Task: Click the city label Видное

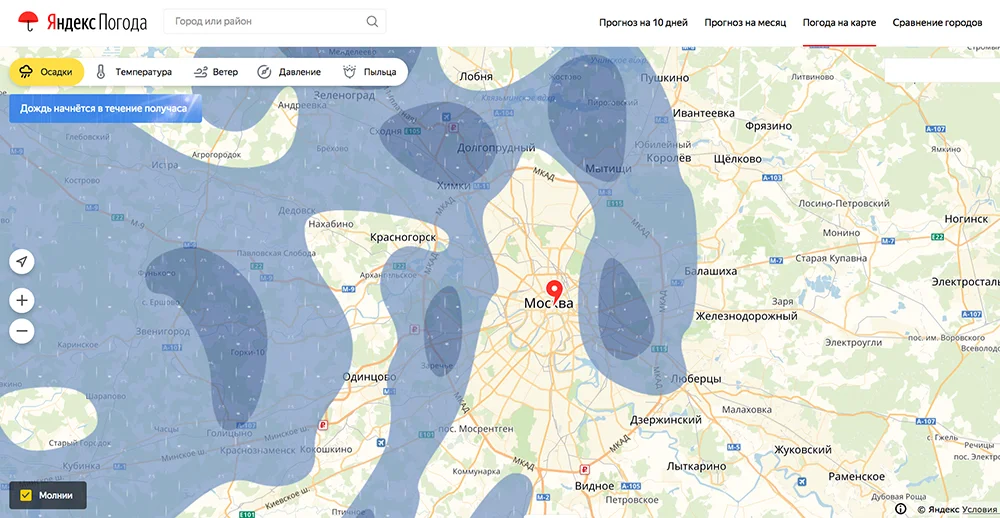Action: click(x=594, y=486)
